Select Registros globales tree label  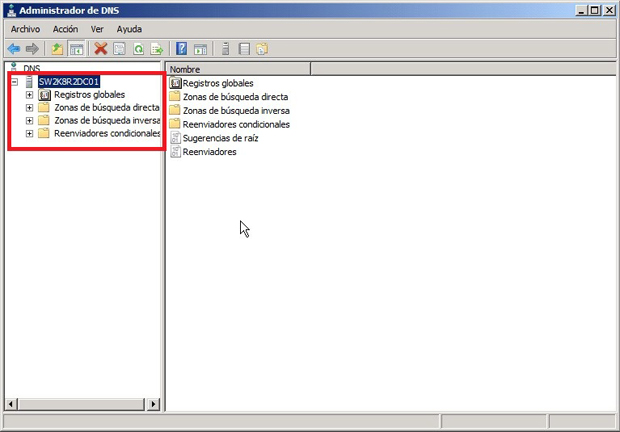click(89, 95)
